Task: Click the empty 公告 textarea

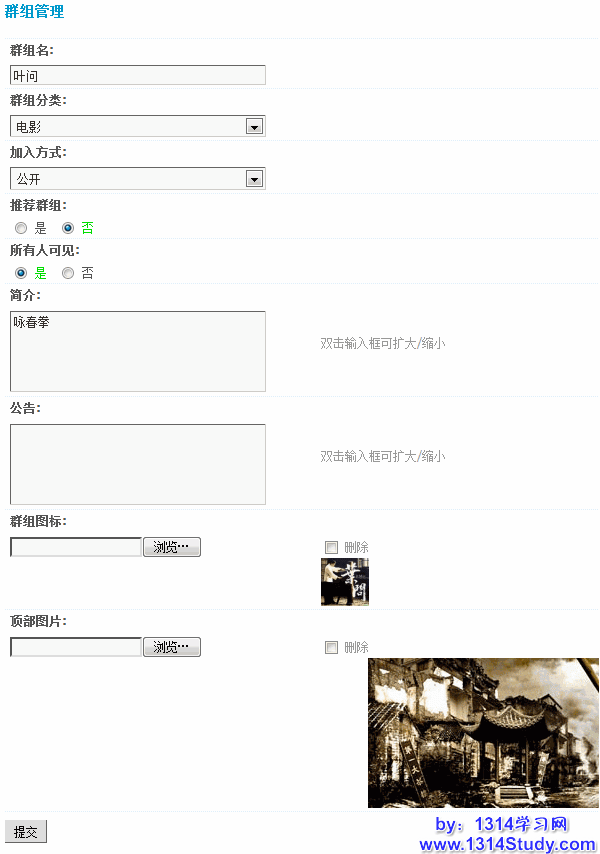Action: point(138,465)
